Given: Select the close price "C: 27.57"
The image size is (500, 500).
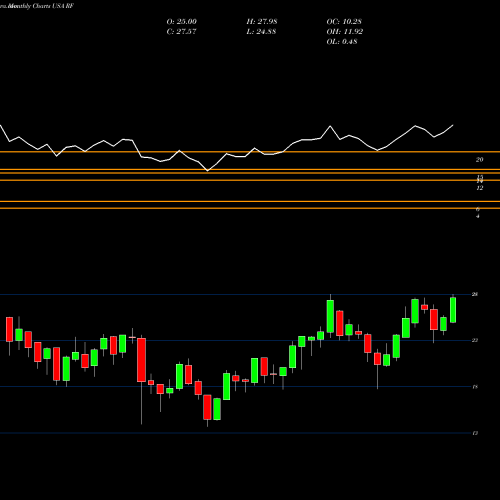Looking at the screenshot, I should tap(181, 32).
